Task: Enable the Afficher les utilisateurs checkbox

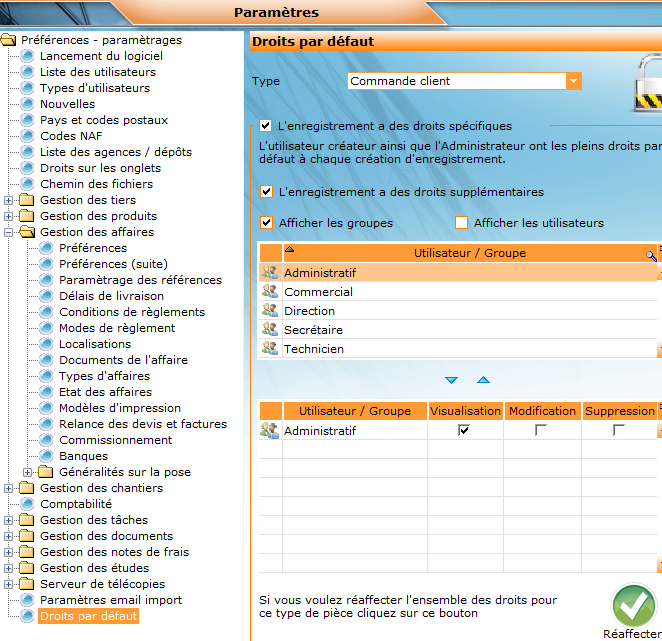Action: [x=461, y=223]
